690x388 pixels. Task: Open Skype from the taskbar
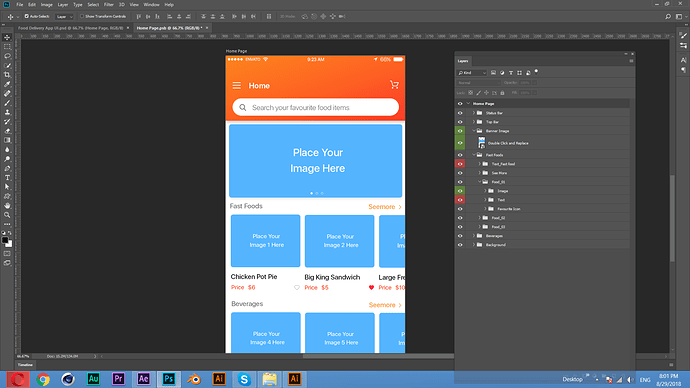[x=244, y=379]
